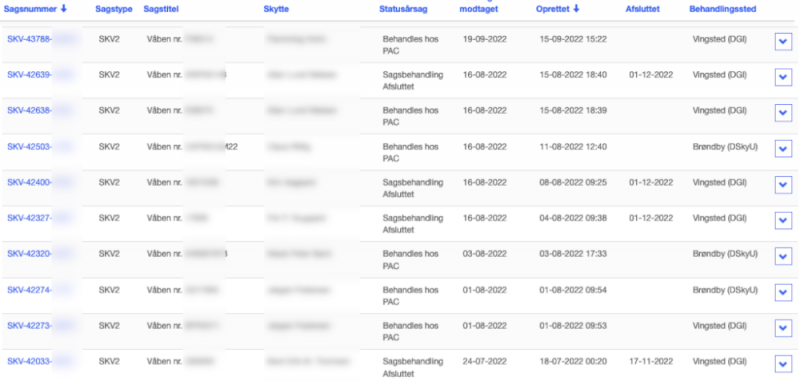Open case link SKV-43788
Screen dimensions: 800x381
[29, 39]
